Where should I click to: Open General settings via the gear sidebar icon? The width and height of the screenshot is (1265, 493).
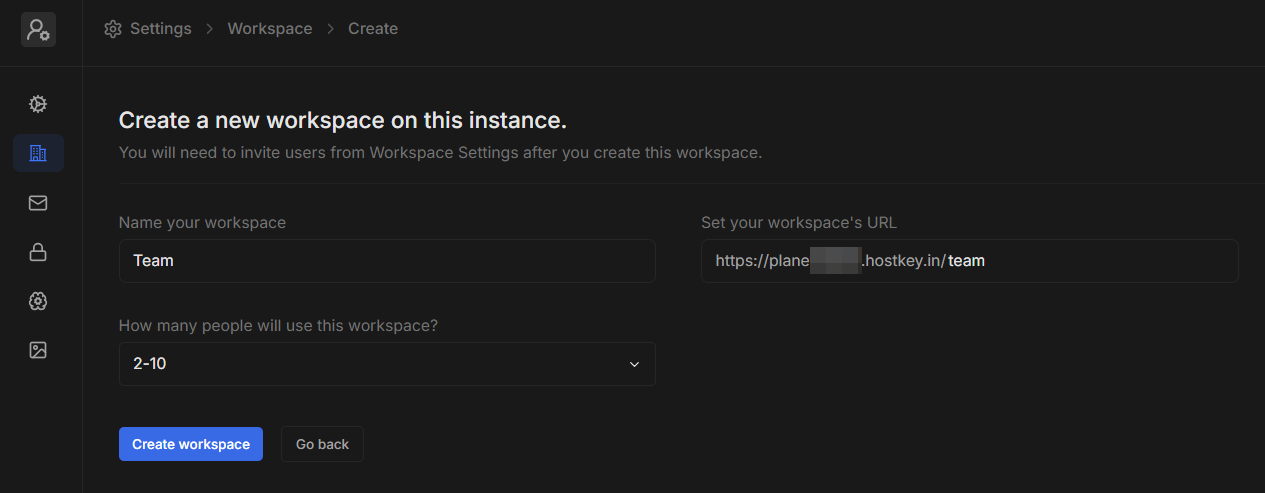[x=38, y=104]
